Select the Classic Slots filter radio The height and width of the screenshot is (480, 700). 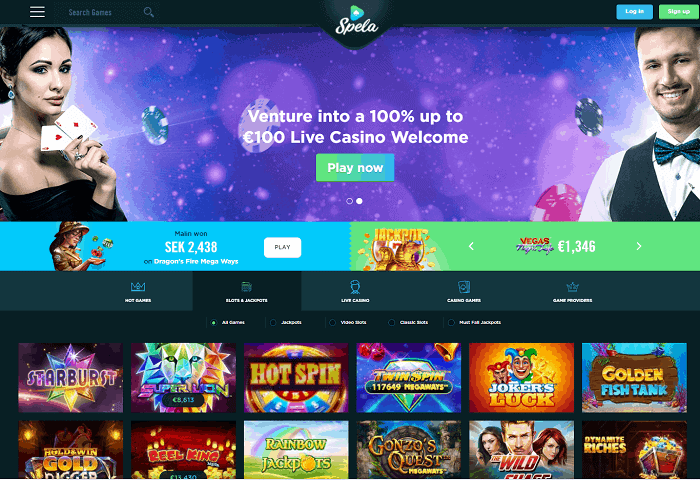[x=392, y=322]
